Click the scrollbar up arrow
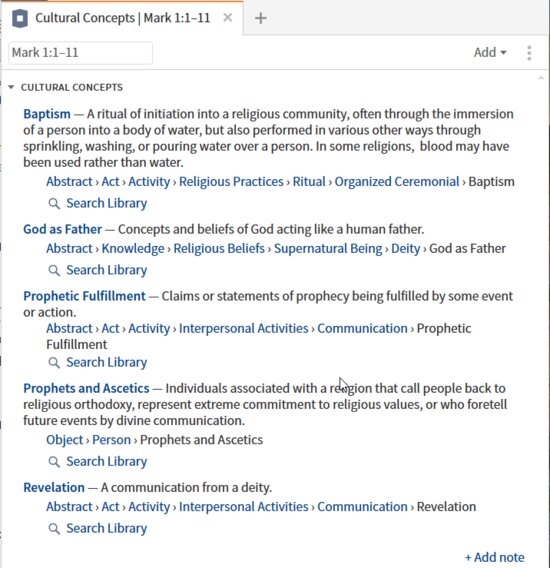550x568 pixels. coord(541,78)
